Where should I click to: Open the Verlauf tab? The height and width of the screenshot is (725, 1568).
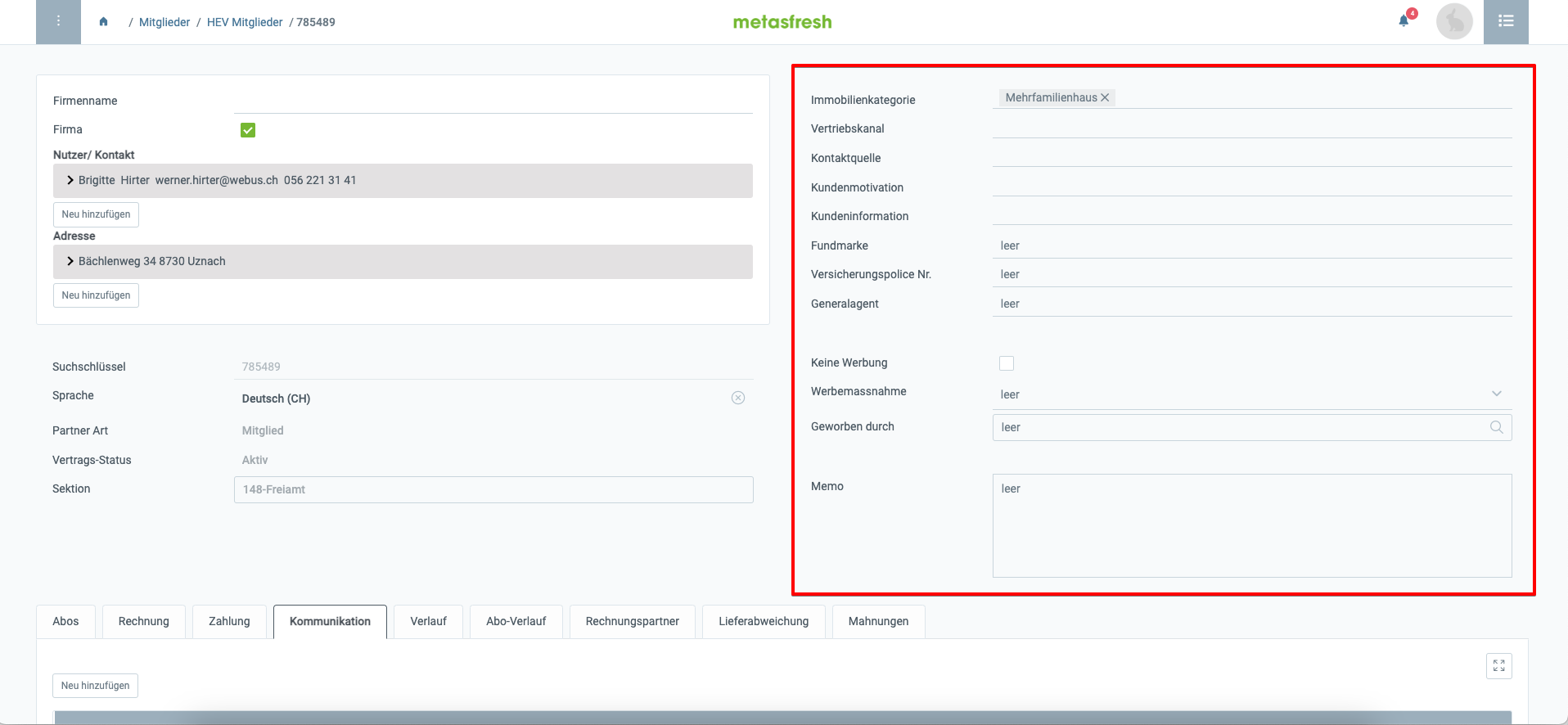coord(428,622)
